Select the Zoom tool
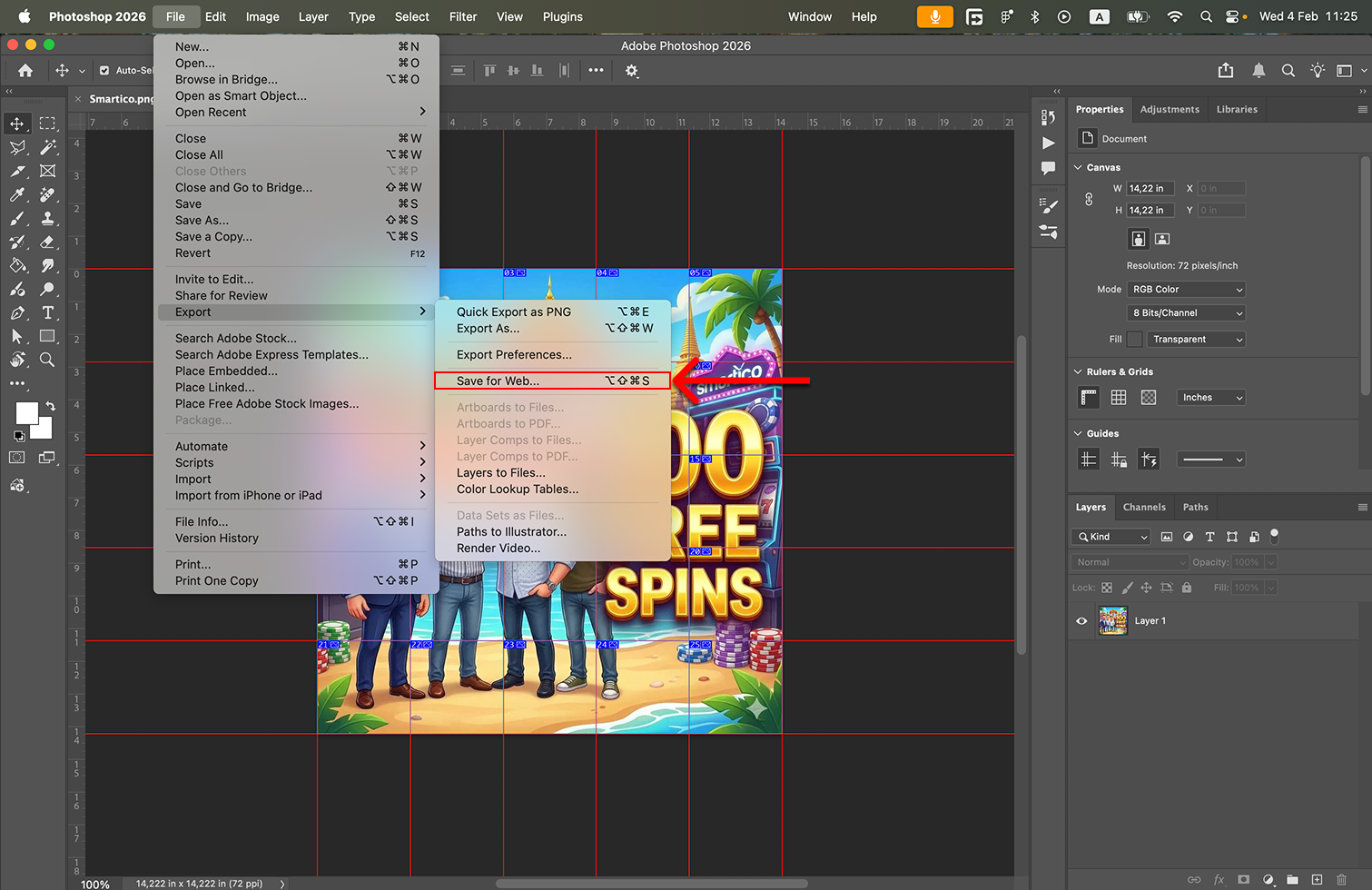This screenshot has width=1372, height=890. pos(47,360)
